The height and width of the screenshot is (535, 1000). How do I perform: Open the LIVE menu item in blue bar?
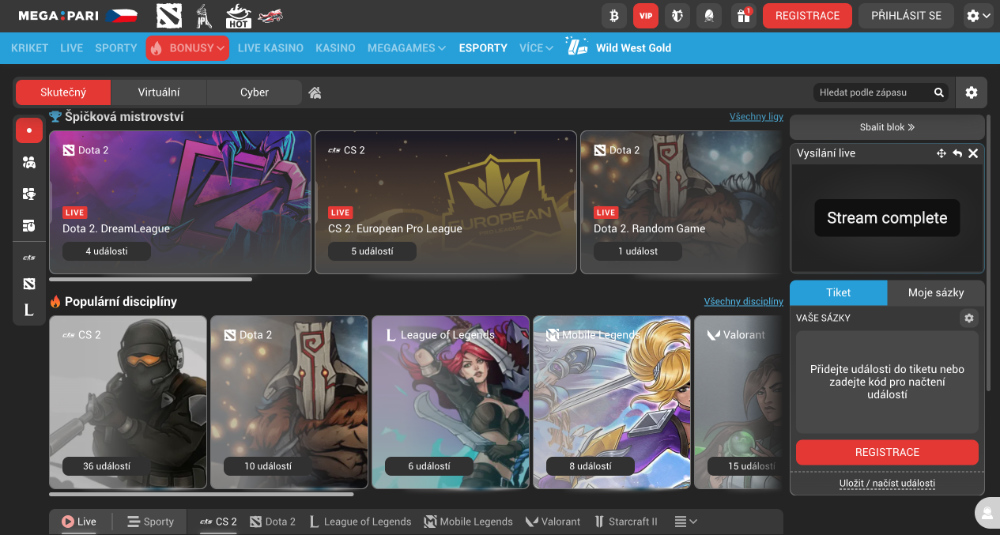[x=71, y=48]
